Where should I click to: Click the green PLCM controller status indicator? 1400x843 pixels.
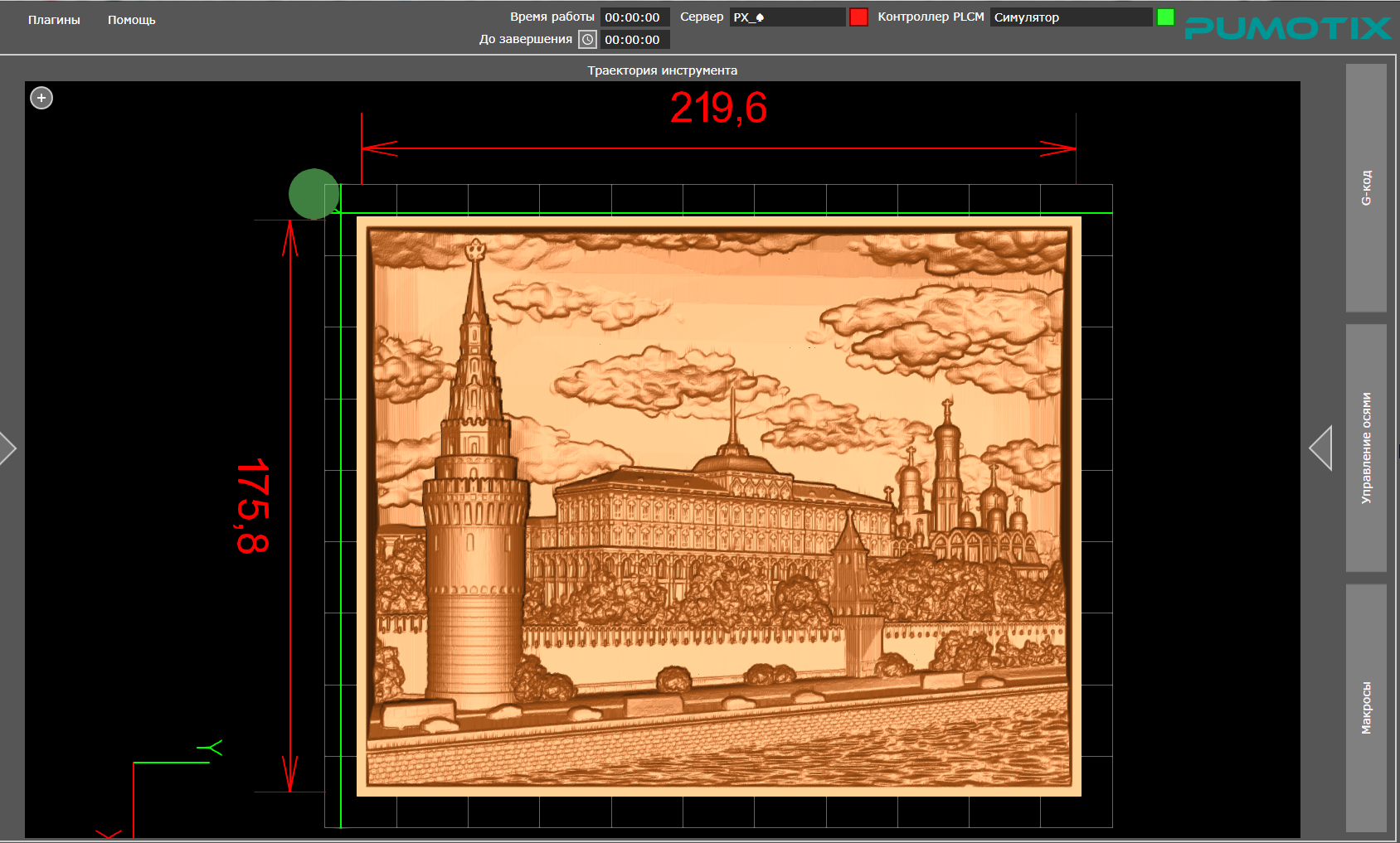pos(1165,17)
